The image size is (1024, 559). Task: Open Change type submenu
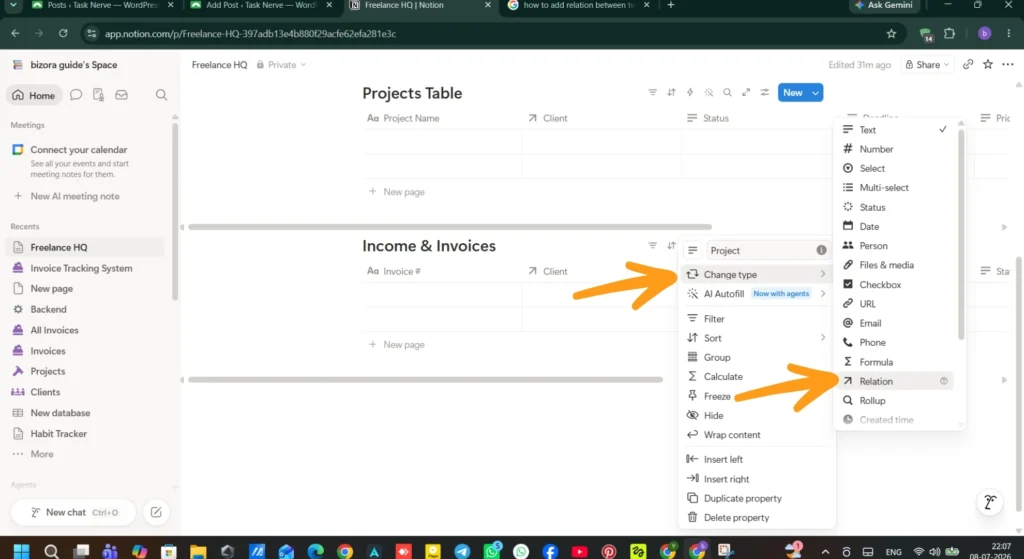click(756, 274)
